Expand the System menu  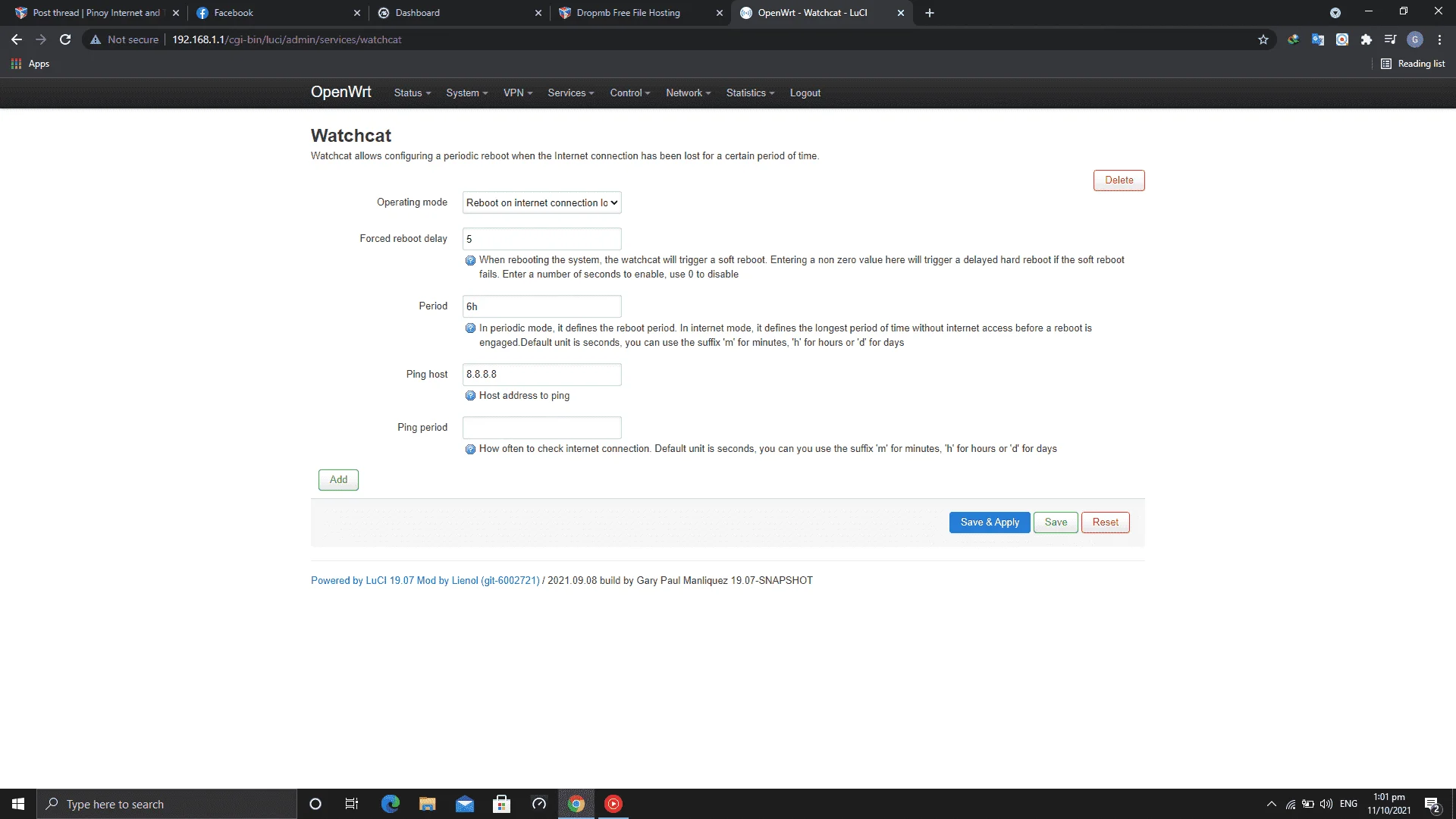tap(467, 93)
